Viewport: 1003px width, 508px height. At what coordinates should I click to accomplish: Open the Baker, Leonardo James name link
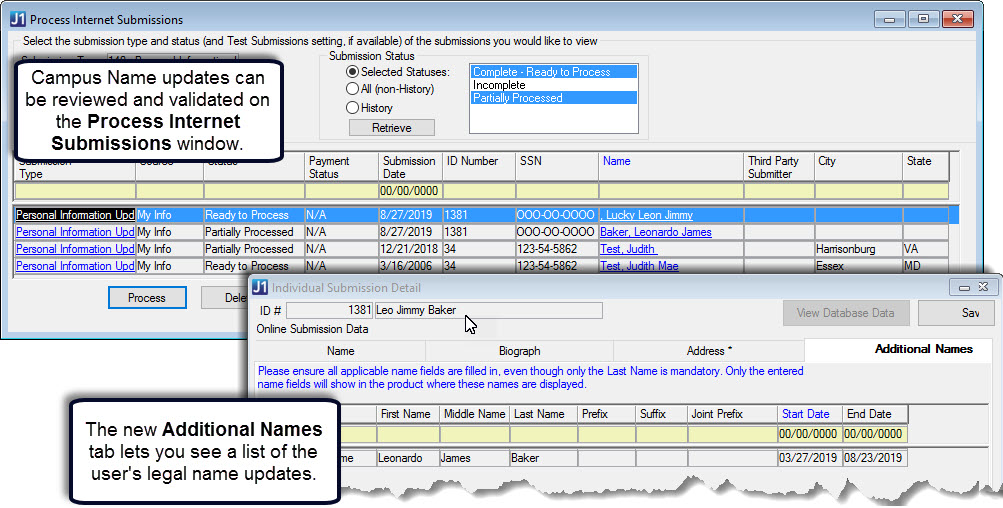click(656, 232)
